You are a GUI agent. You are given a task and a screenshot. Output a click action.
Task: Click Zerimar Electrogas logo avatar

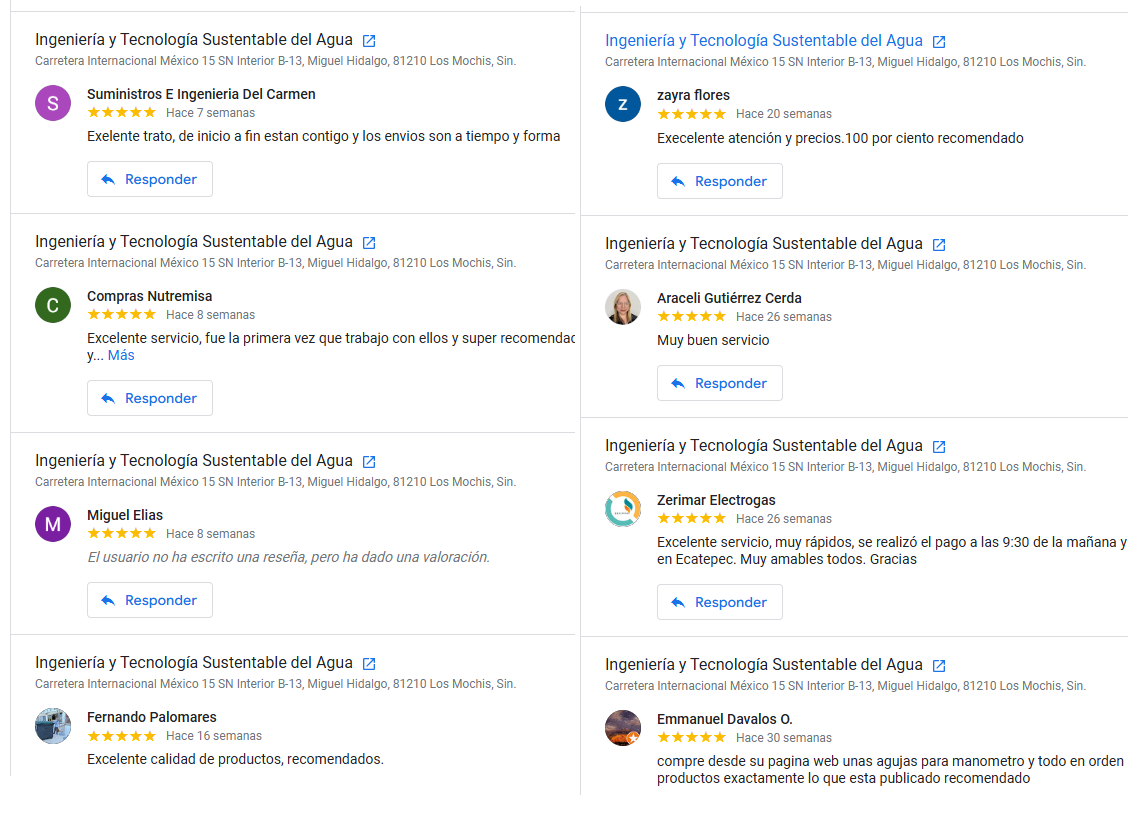pyautogui.click(x=623, y=509)
